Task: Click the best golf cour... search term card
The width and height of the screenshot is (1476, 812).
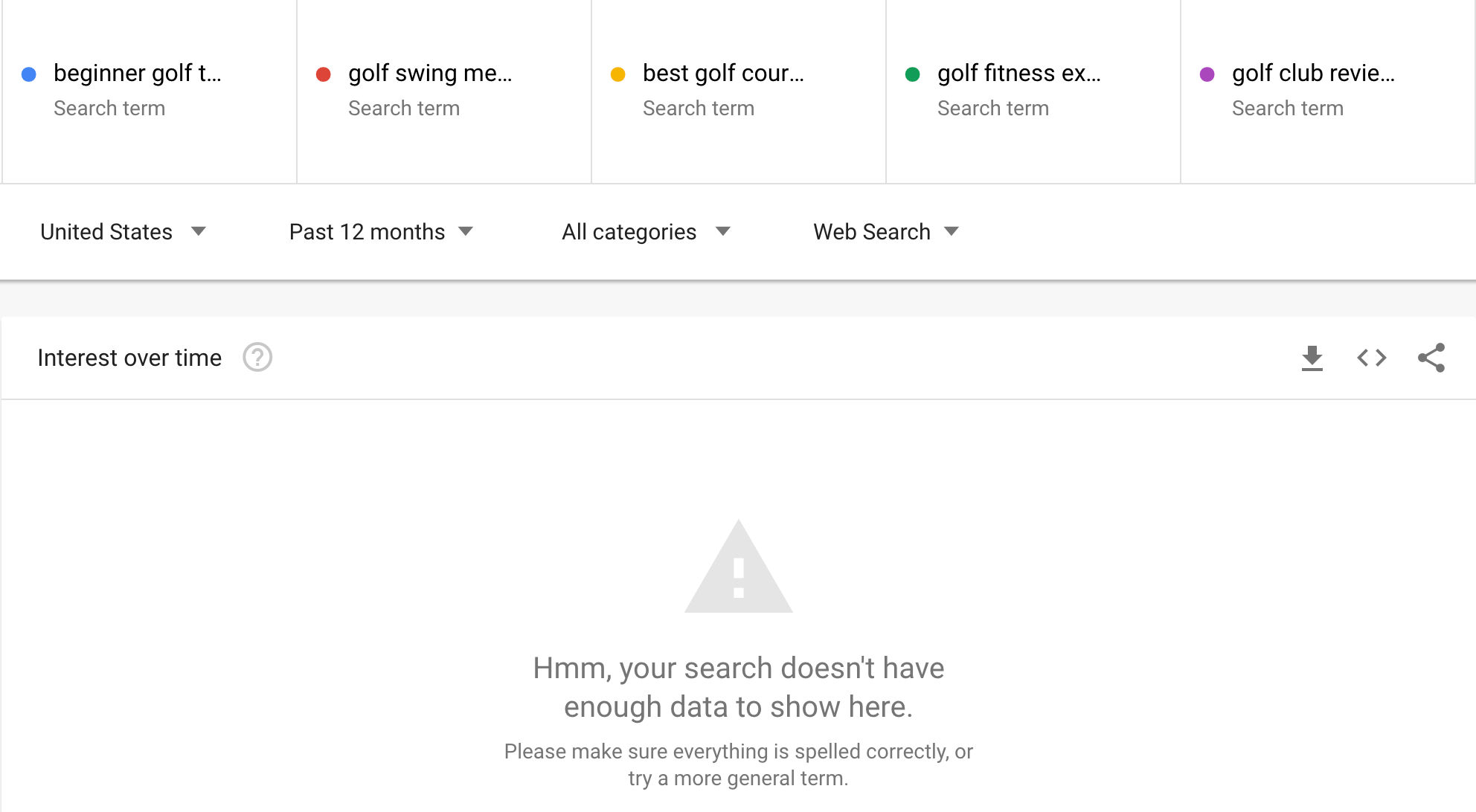Action: 738,88
